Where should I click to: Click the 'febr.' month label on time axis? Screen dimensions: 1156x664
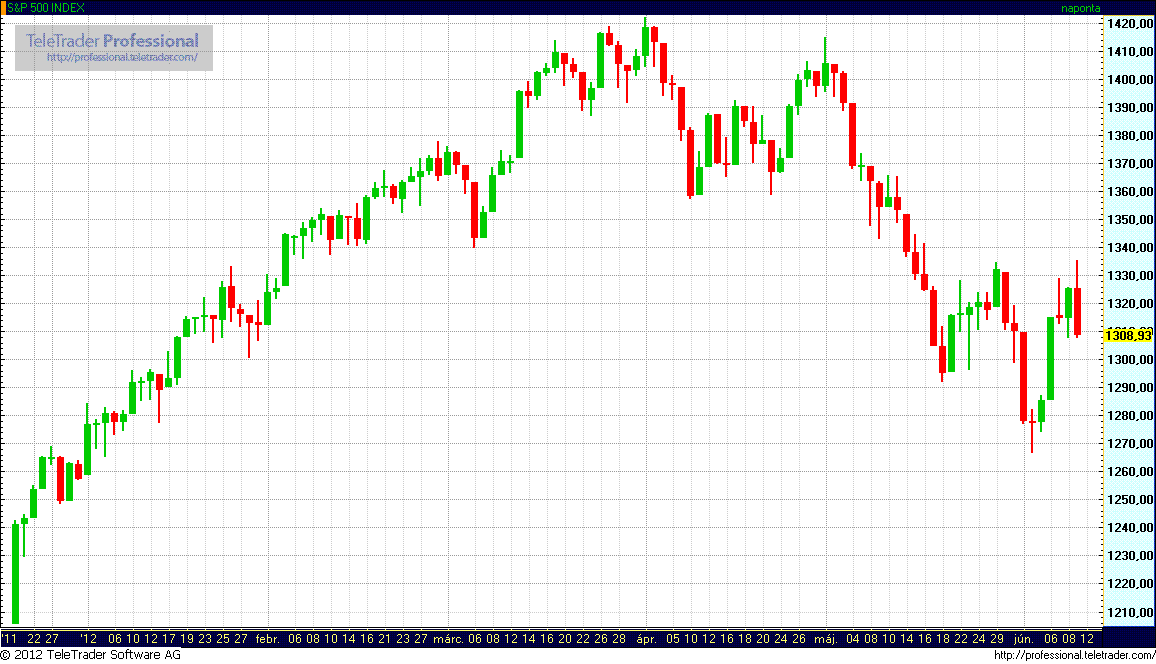coord(268,639)
